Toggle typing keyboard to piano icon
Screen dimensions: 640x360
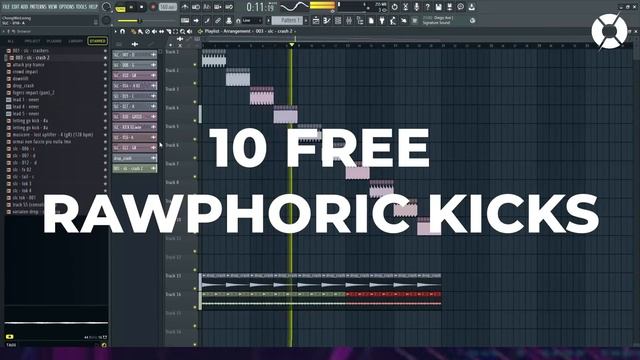(x=185, y=20)
